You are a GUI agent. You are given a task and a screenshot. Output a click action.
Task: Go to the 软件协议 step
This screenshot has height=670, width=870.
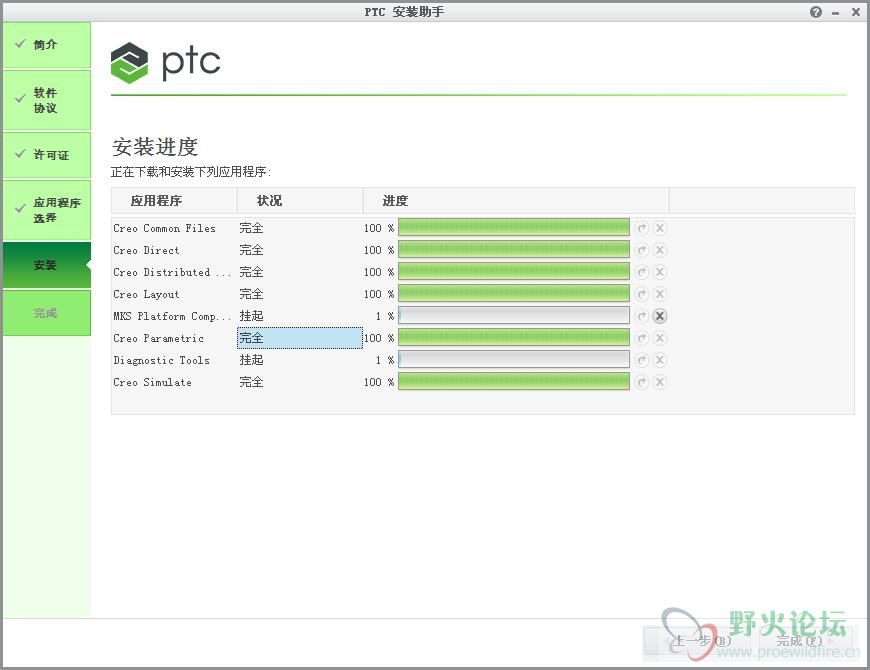47,100
